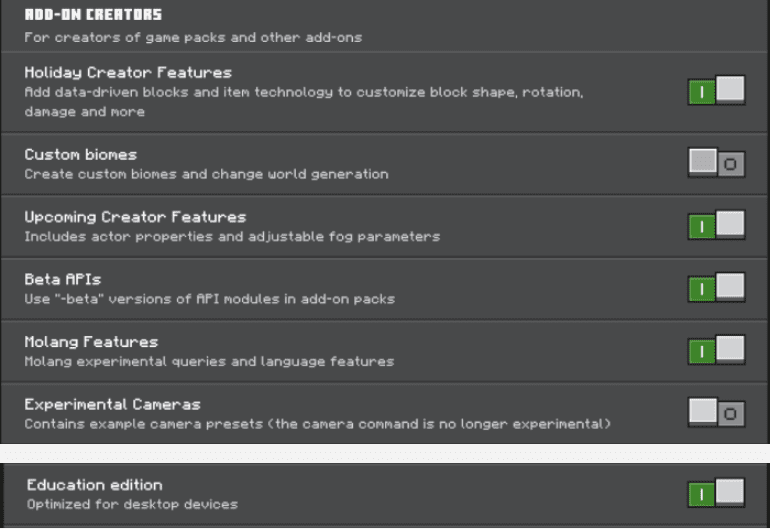Enable the Experimental Cameras toggle
Viewport: 770px width, 529px height.
point(716,413)
